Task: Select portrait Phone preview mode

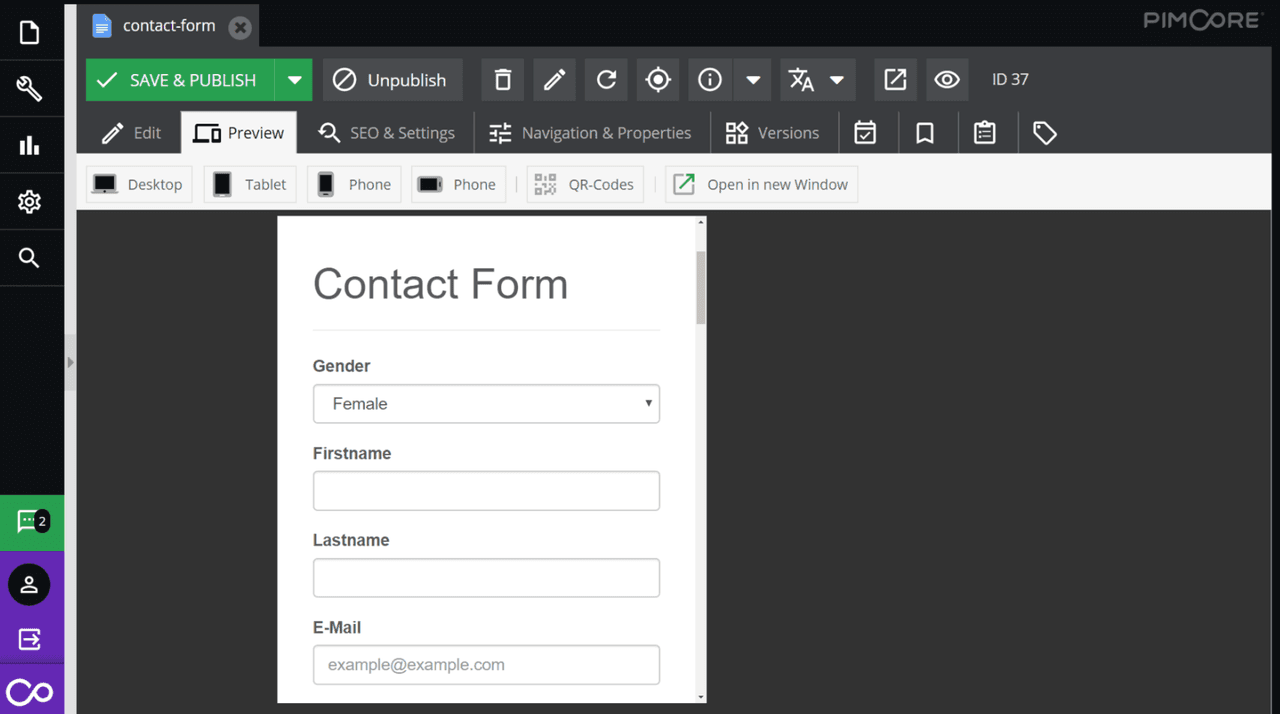Action: click(x=354, y=184)
